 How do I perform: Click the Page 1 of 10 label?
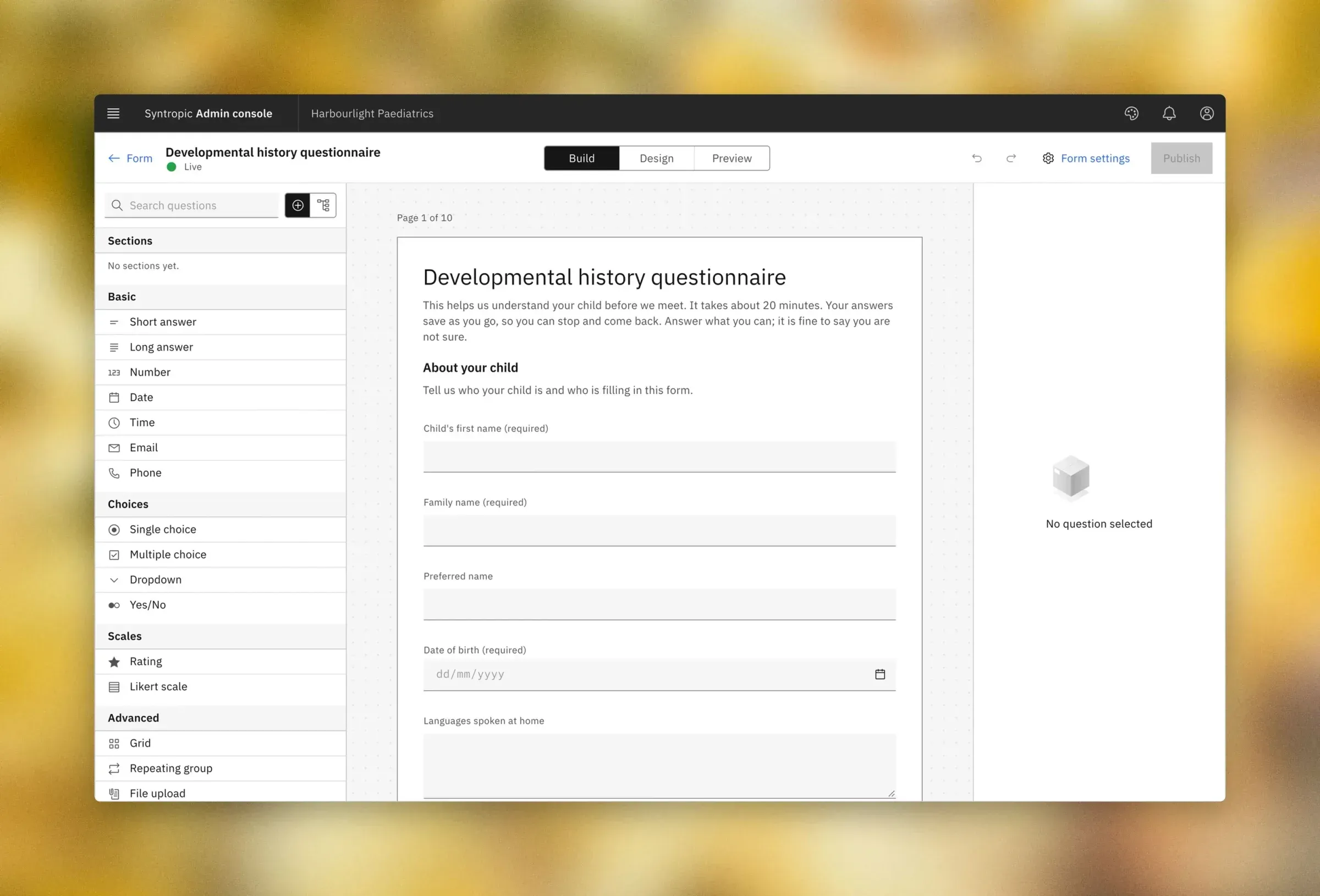click(x=424, y=218)
